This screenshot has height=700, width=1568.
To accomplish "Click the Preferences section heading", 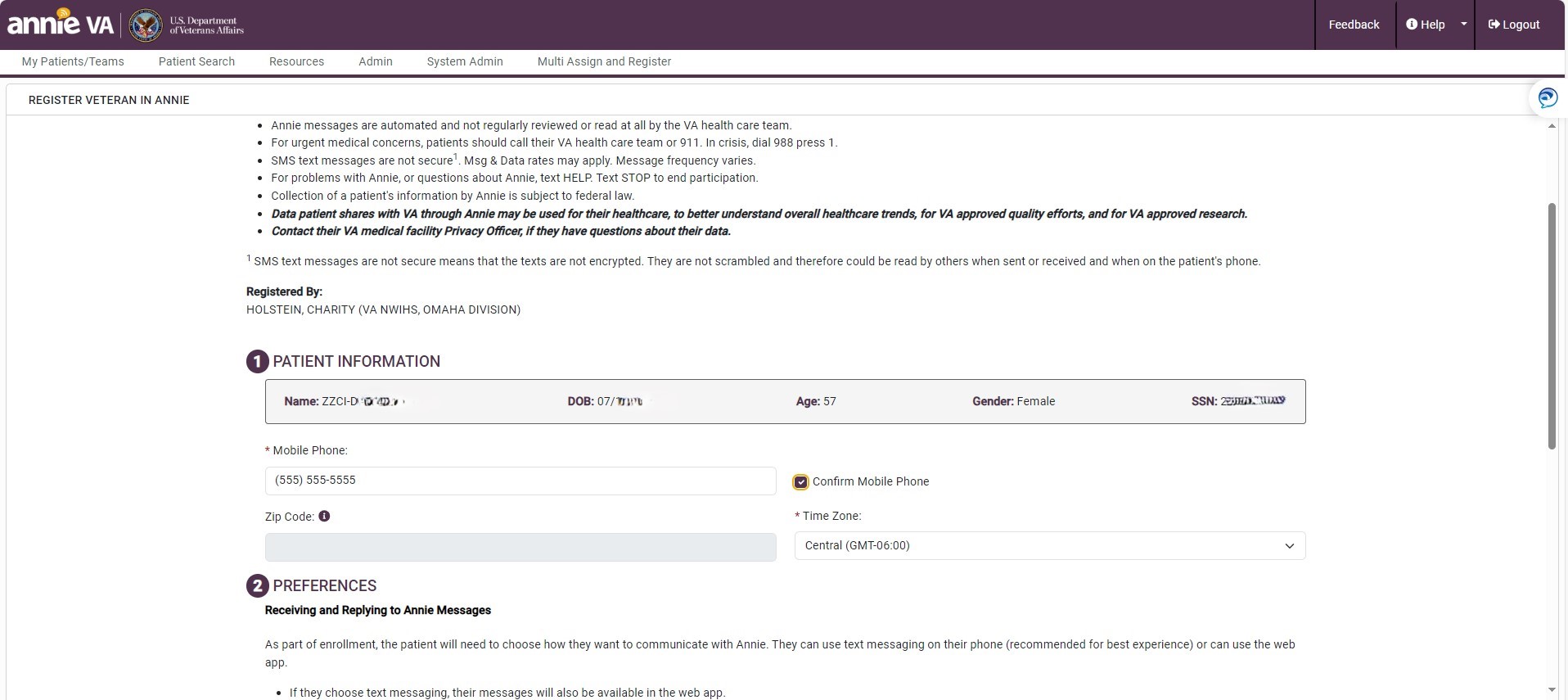I will (325, 585).
